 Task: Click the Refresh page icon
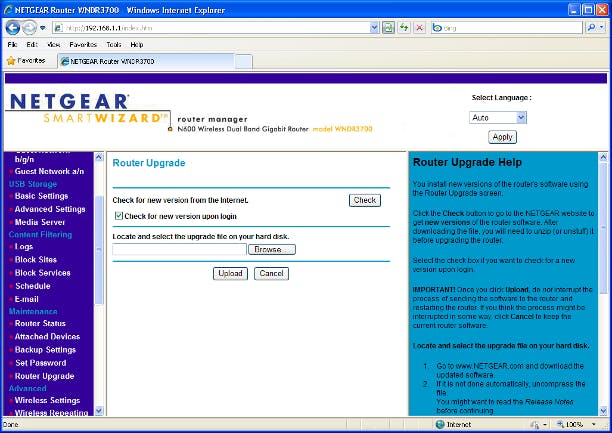pyautogui.click(x=404, y=28)
